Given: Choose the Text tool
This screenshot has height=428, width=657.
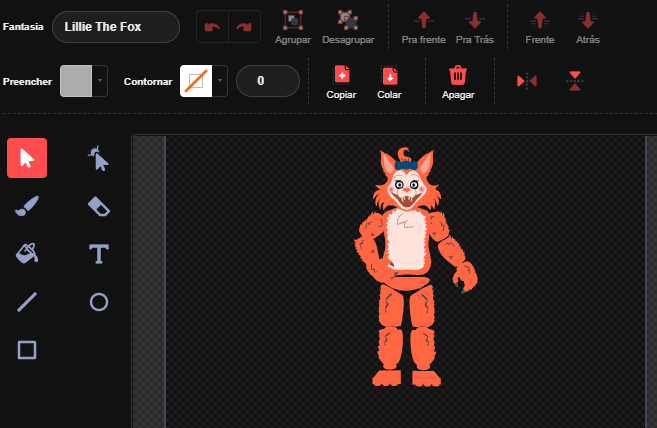Looking at the screenshot, I should click(98, 254).
